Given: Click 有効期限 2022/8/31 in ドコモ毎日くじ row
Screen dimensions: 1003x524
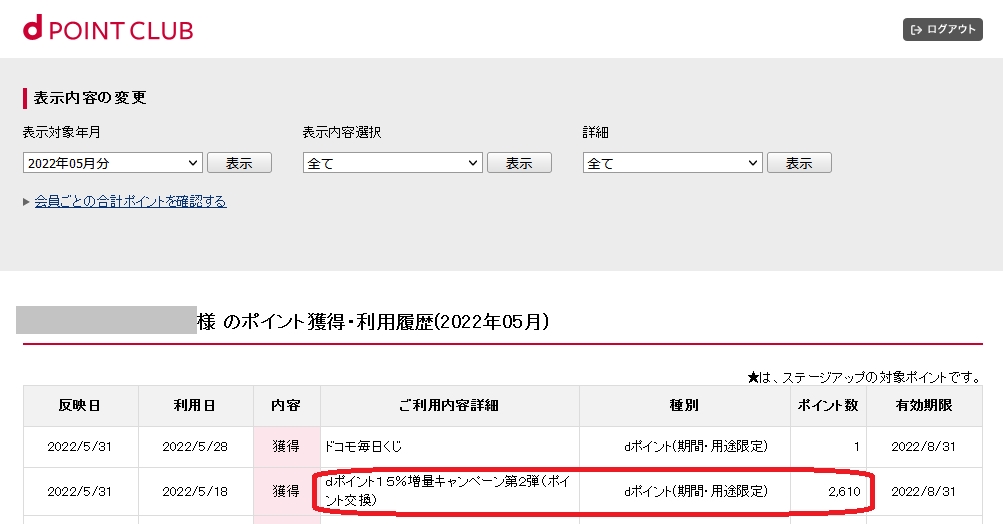Looking at the screenshot, I should [924, 447].
